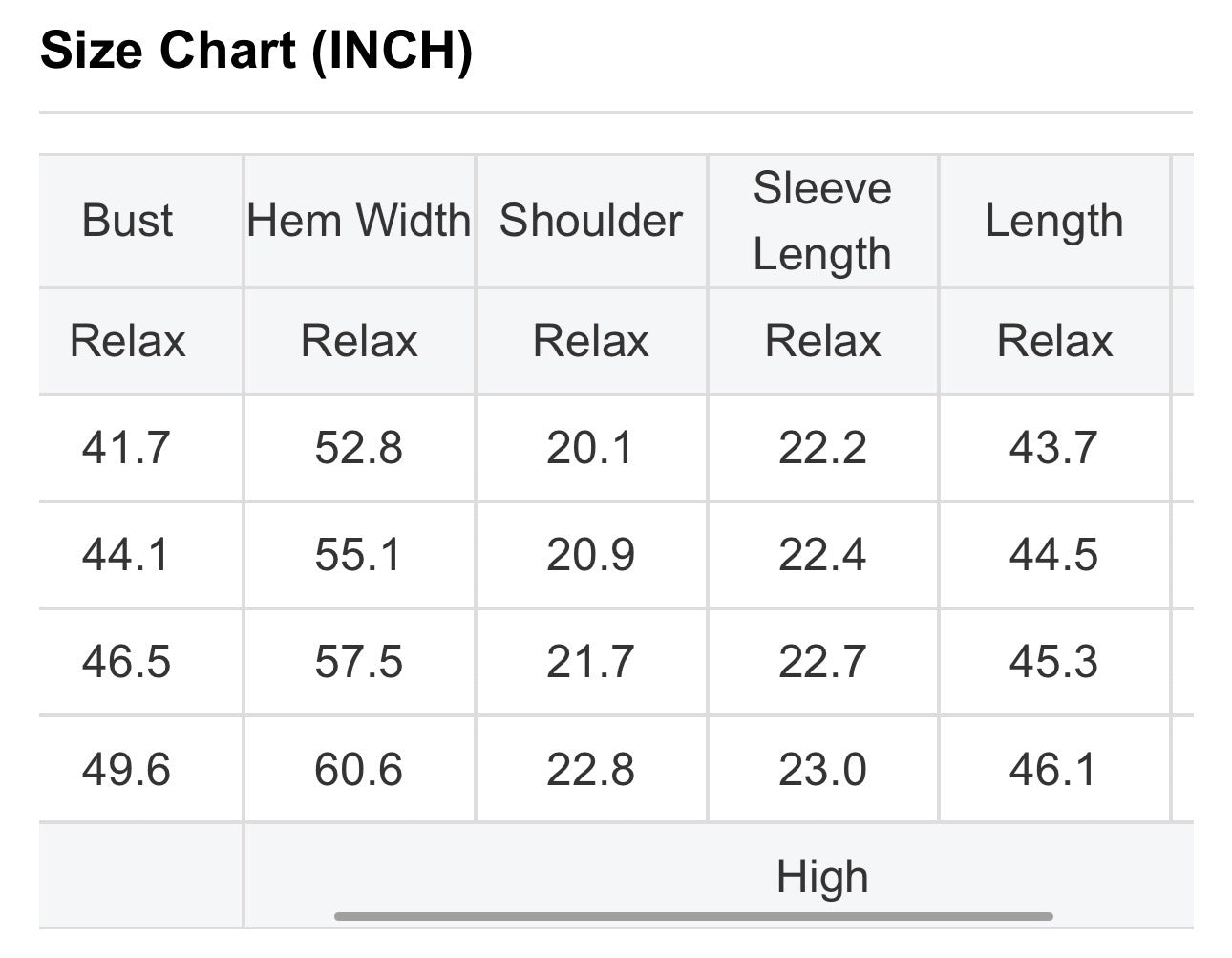Click Relax under the Length column
Screen dimensions: 1232x958
[1054, 341]
